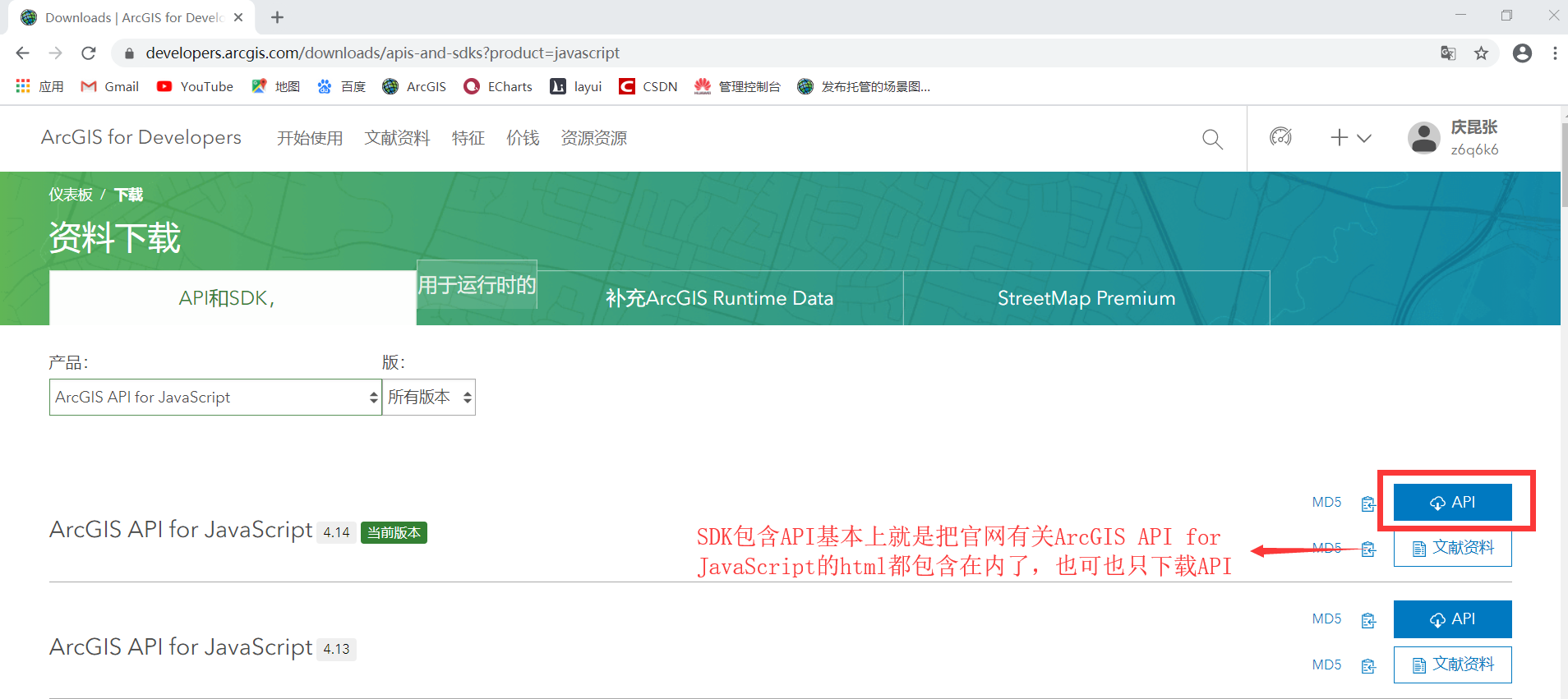The height and width of the screenshot is (699, 1568).
Task: Open the 管理控制台 Huawei bookmark
Action: click(x=737, y=86)
